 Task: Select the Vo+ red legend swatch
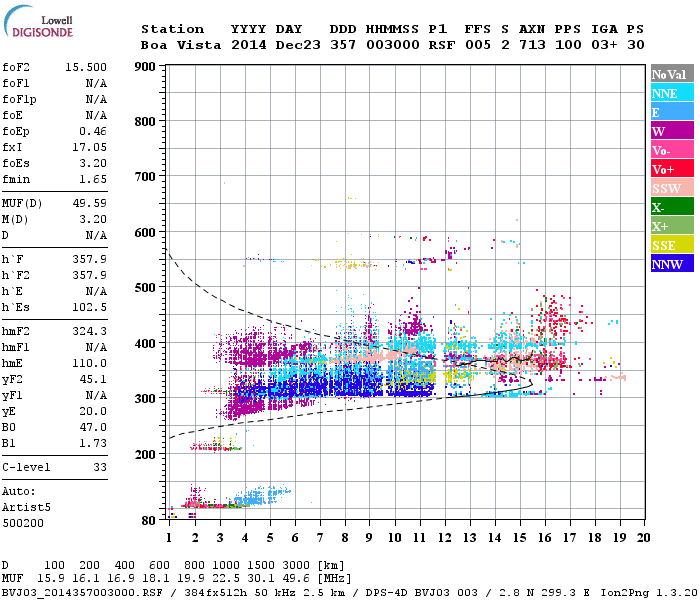[x=672, y=169]
